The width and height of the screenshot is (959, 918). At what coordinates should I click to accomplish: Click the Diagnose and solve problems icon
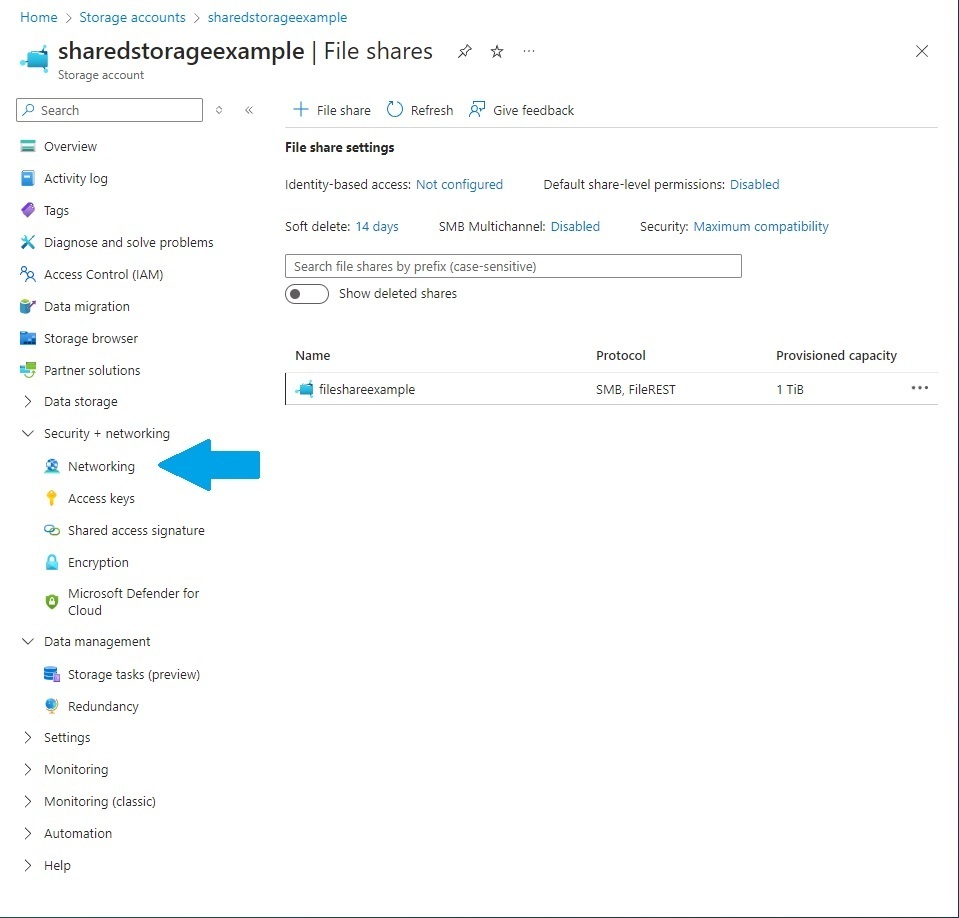(28, 242)
